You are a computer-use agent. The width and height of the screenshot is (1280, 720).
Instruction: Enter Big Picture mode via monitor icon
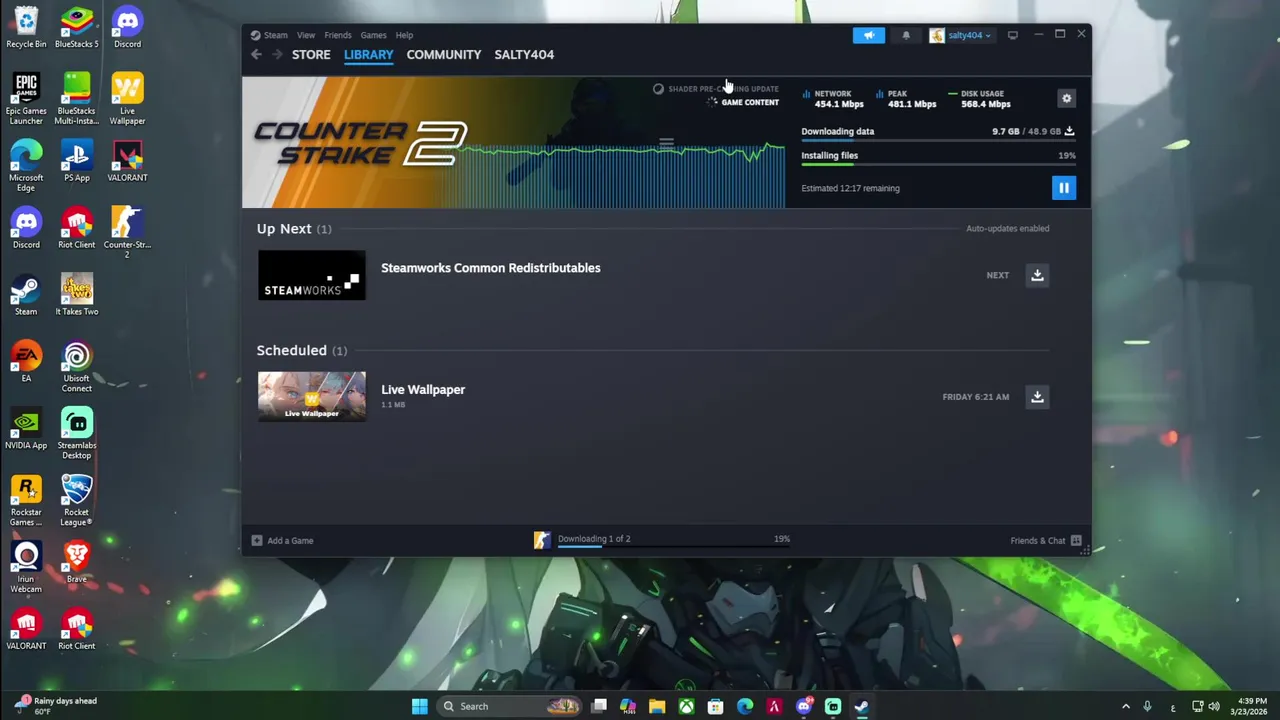coord(1012,35)
